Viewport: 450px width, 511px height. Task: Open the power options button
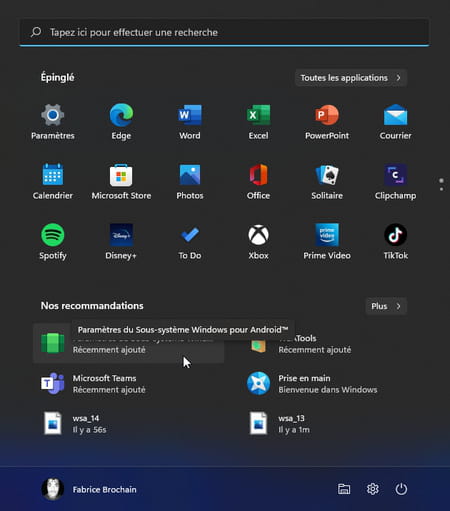[401, 489]
